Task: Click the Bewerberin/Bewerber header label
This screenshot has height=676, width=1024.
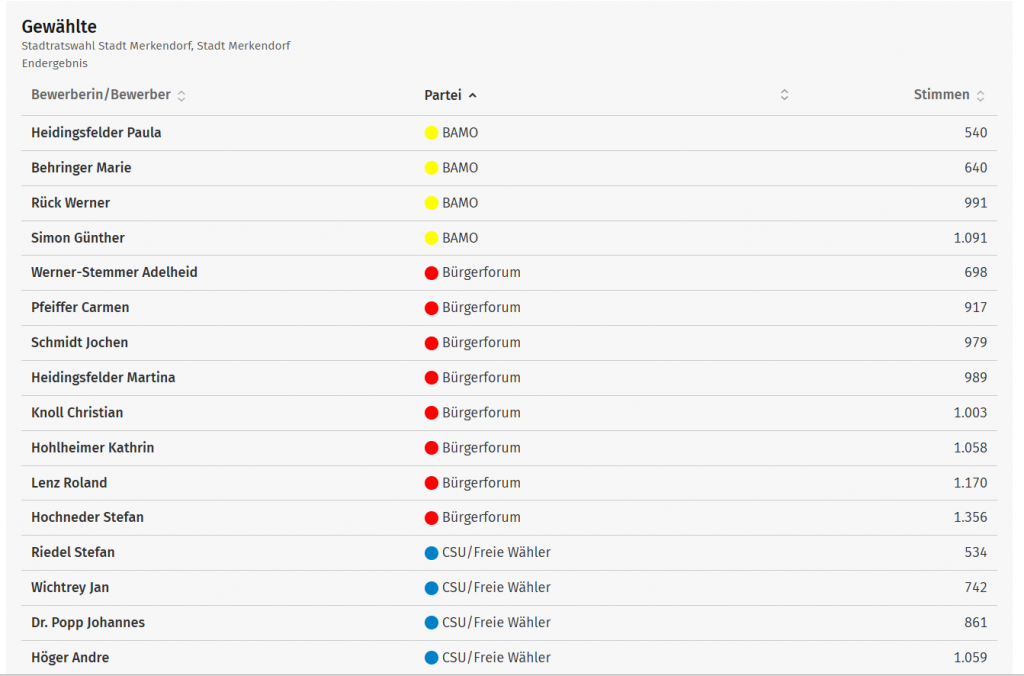Action: pyautogui.click(x=101, y=95)
